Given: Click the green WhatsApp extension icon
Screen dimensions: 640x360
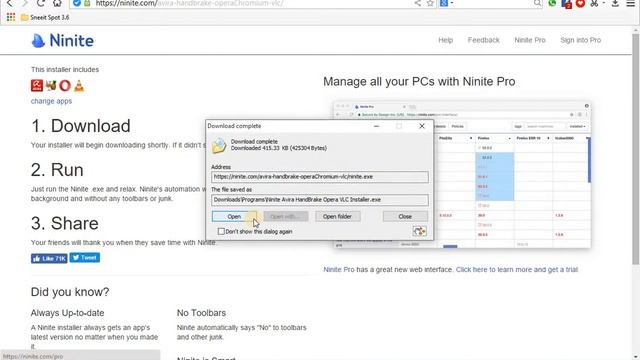Looking at the screenshot, I should point(552,3).
